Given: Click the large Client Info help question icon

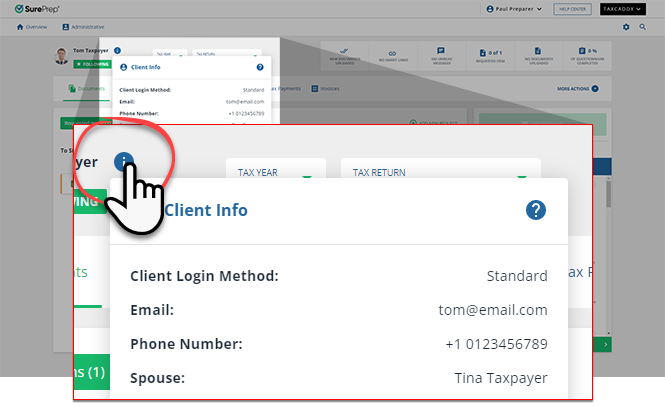Looking at the screenshot, I should tap(536, 210).
